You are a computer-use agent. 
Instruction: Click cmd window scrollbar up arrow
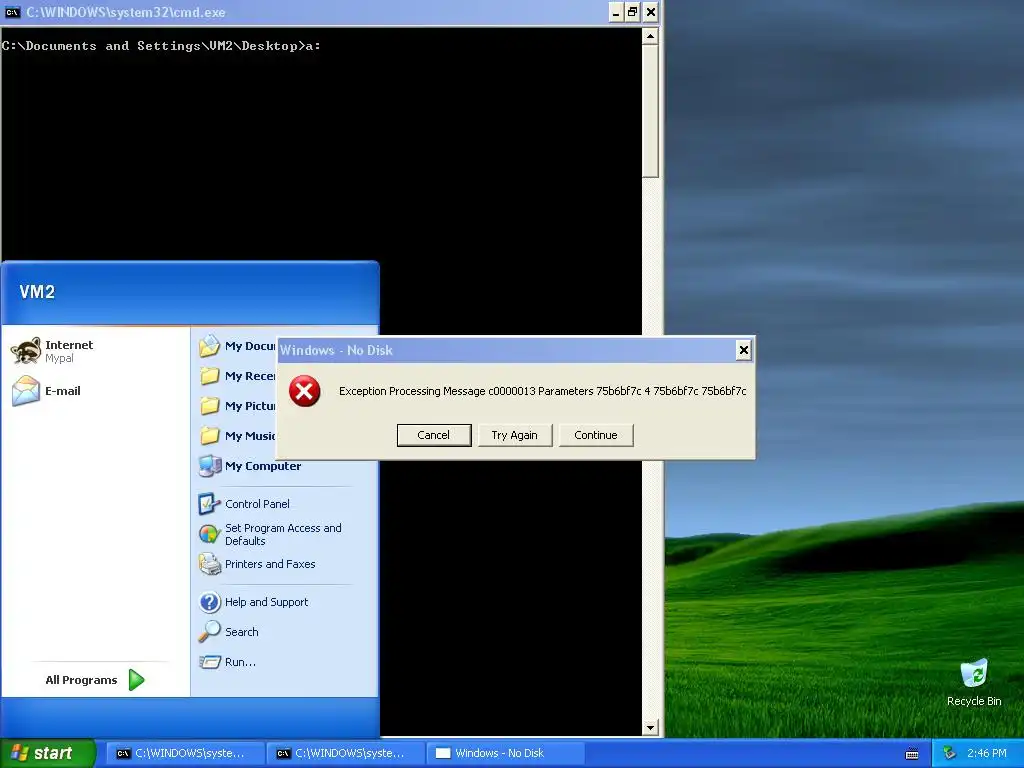click(650, 37)
